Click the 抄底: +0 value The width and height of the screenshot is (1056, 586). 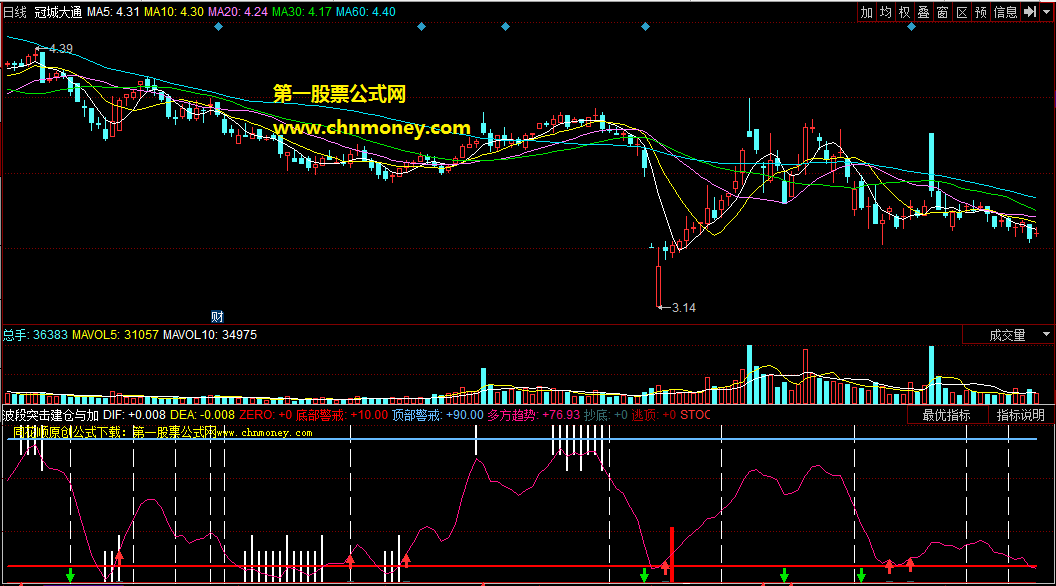click(x=605, y=415)
